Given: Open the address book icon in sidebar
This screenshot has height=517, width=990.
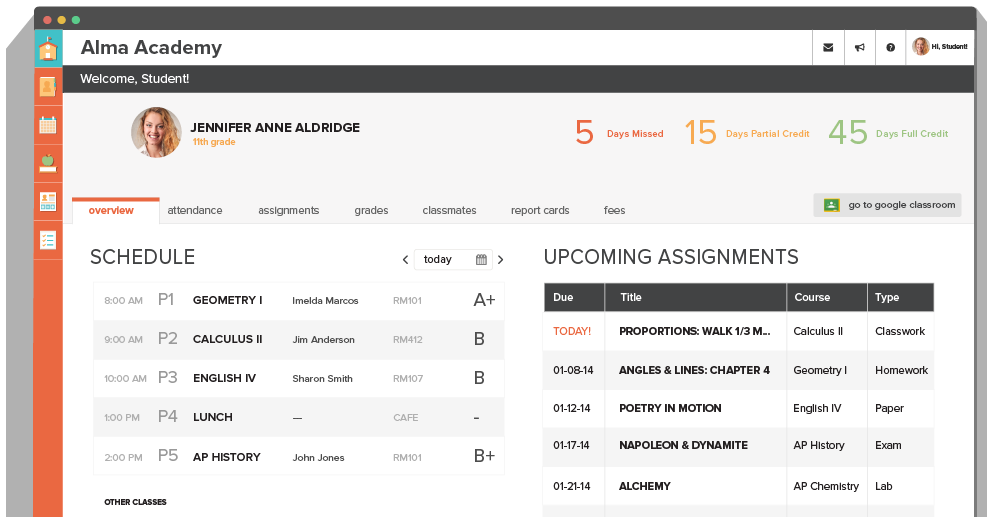Looking at the screenshot, I should coord(48,87).
